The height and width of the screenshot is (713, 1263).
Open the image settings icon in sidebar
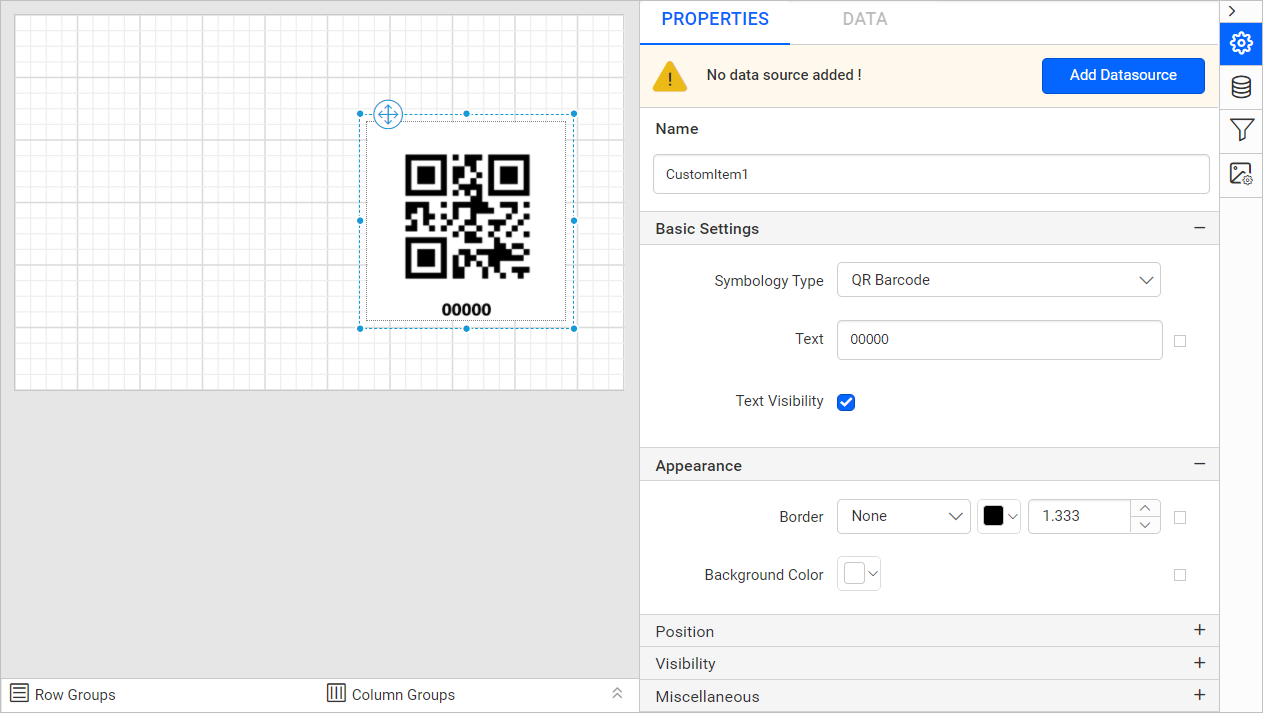pyautogui.click(x=1241, y=174)
